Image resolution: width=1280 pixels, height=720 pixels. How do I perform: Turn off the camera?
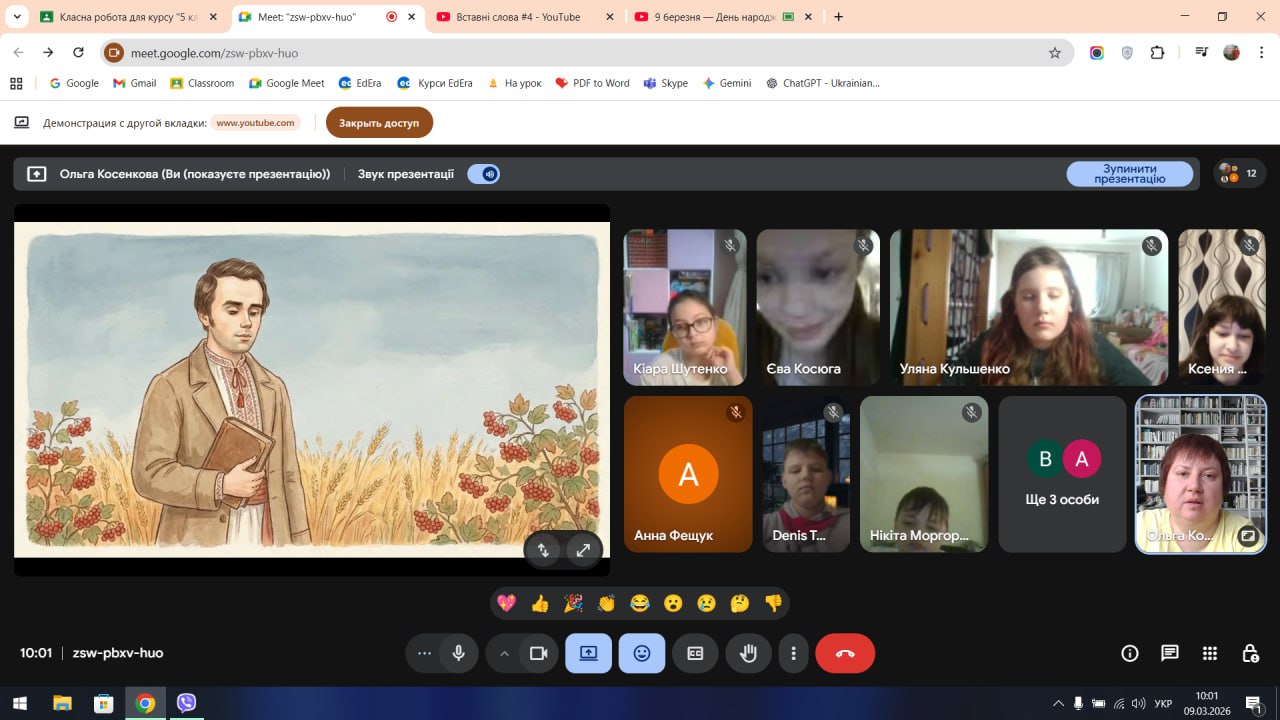point(538,653)
